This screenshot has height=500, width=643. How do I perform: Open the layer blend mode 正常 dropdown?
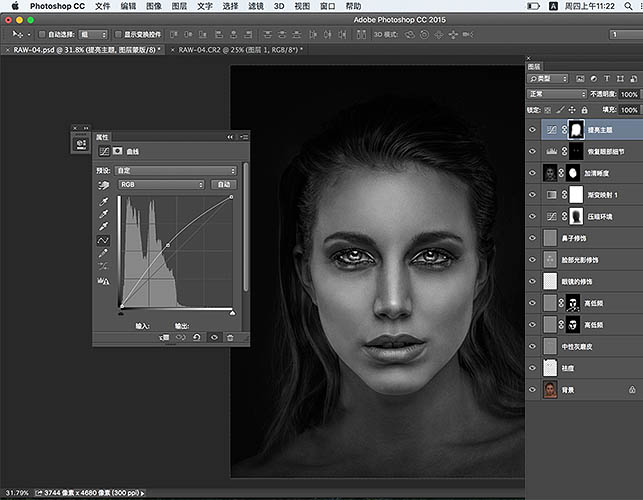click(x=557, y=95)
